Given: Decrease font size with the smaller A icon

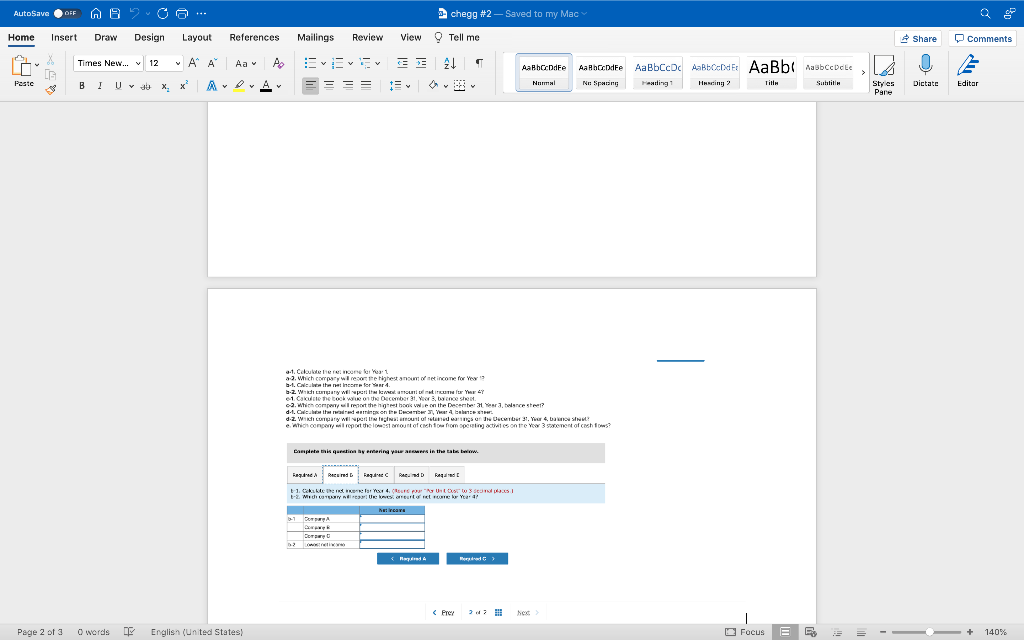Looking at the screenshot, I should click(x=212, y=63).
